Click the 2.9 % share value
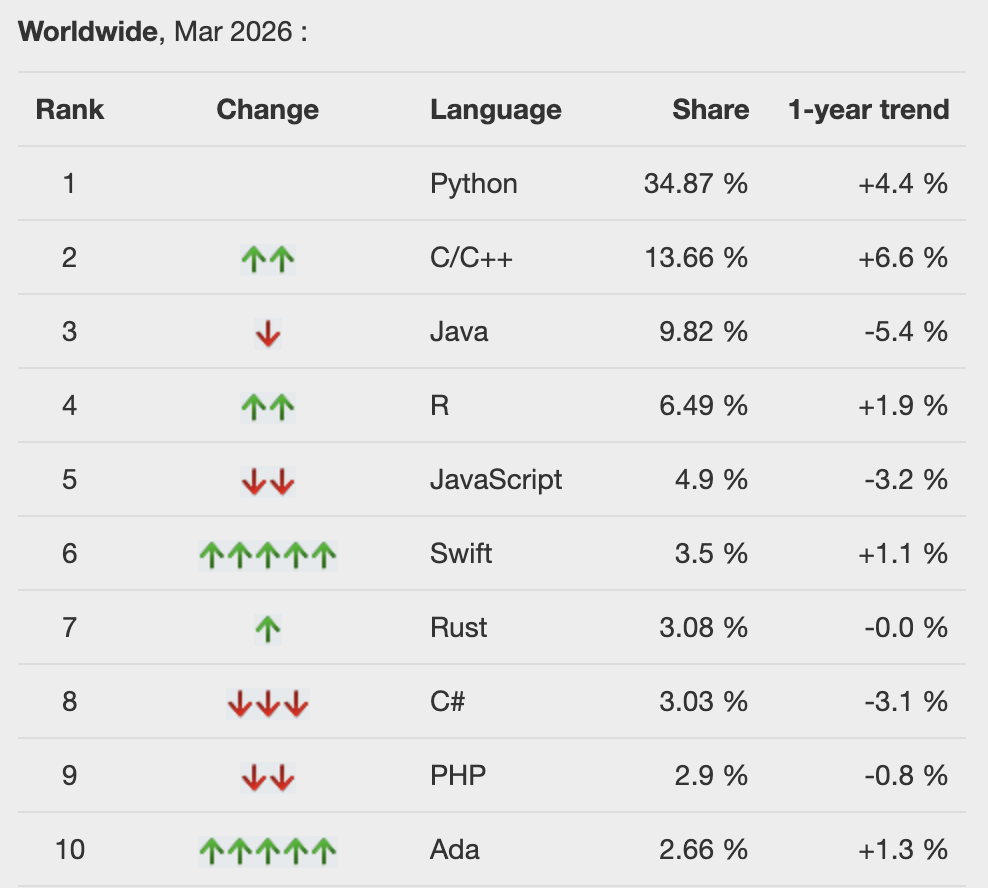This screenshot has height=888, width=988. pos(711,776)
